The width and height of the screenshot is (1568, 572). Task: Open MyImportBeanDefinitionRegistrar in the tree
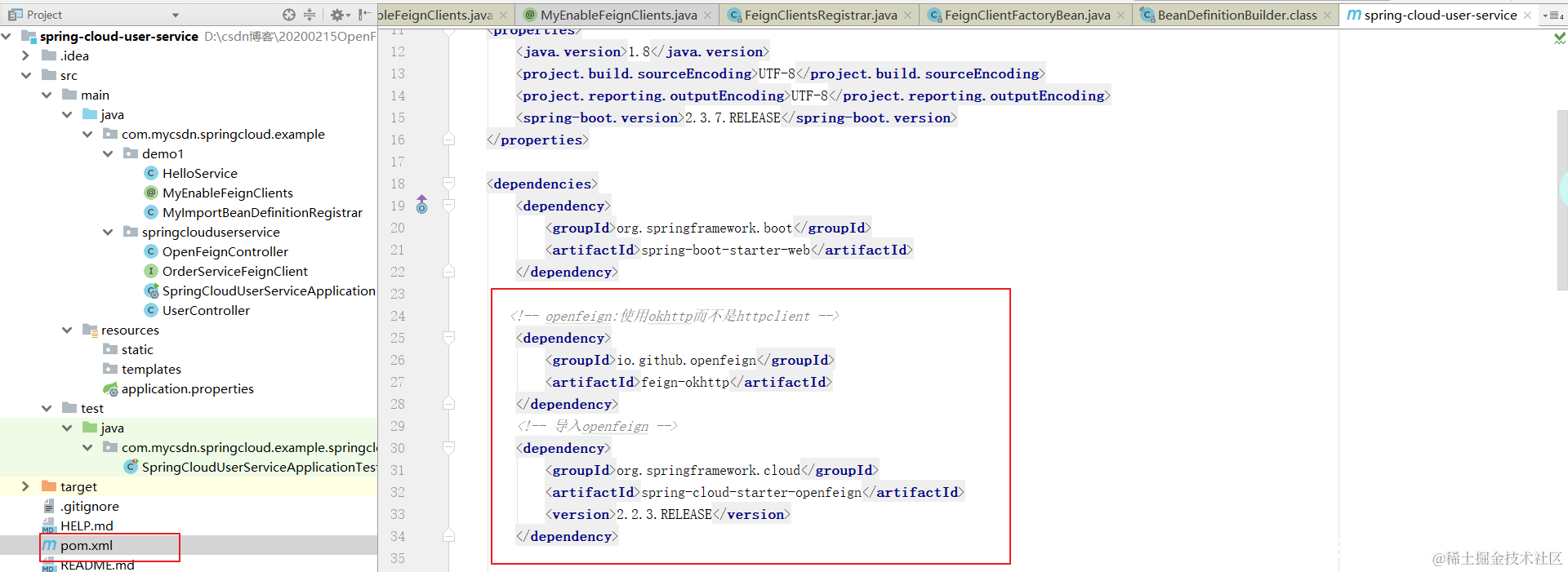point(261,212)
